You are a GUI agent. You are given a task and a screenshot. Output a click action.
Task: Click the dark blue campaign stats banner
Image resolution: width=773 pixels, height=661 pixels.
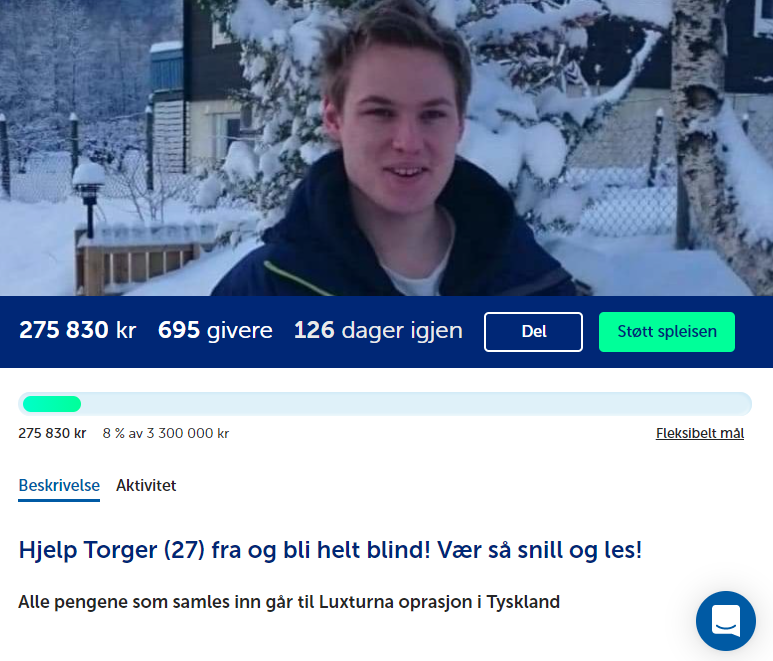[x=386, y=332]
